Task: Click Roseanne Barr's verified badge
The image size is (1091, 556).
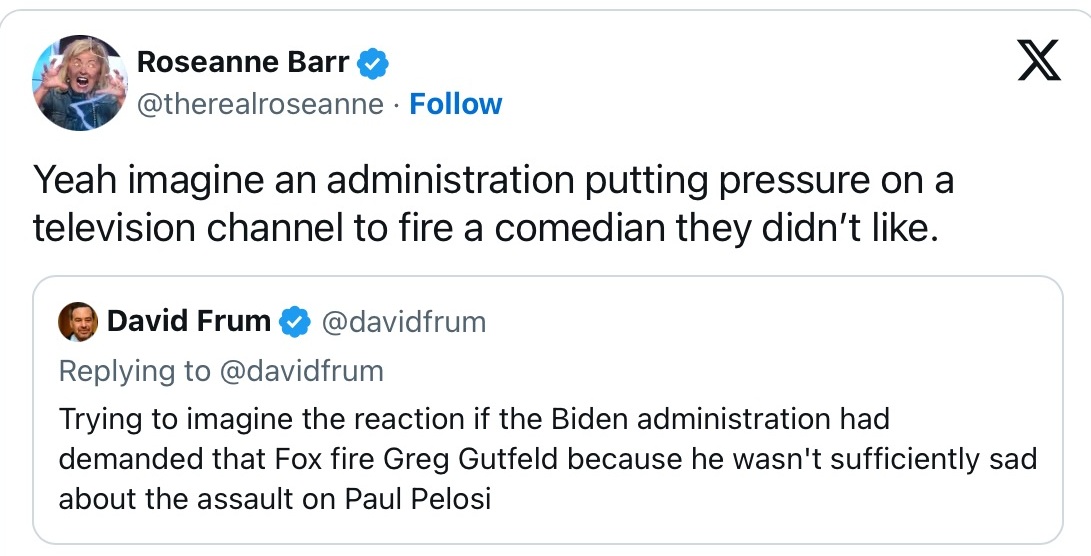Action: 373,63
